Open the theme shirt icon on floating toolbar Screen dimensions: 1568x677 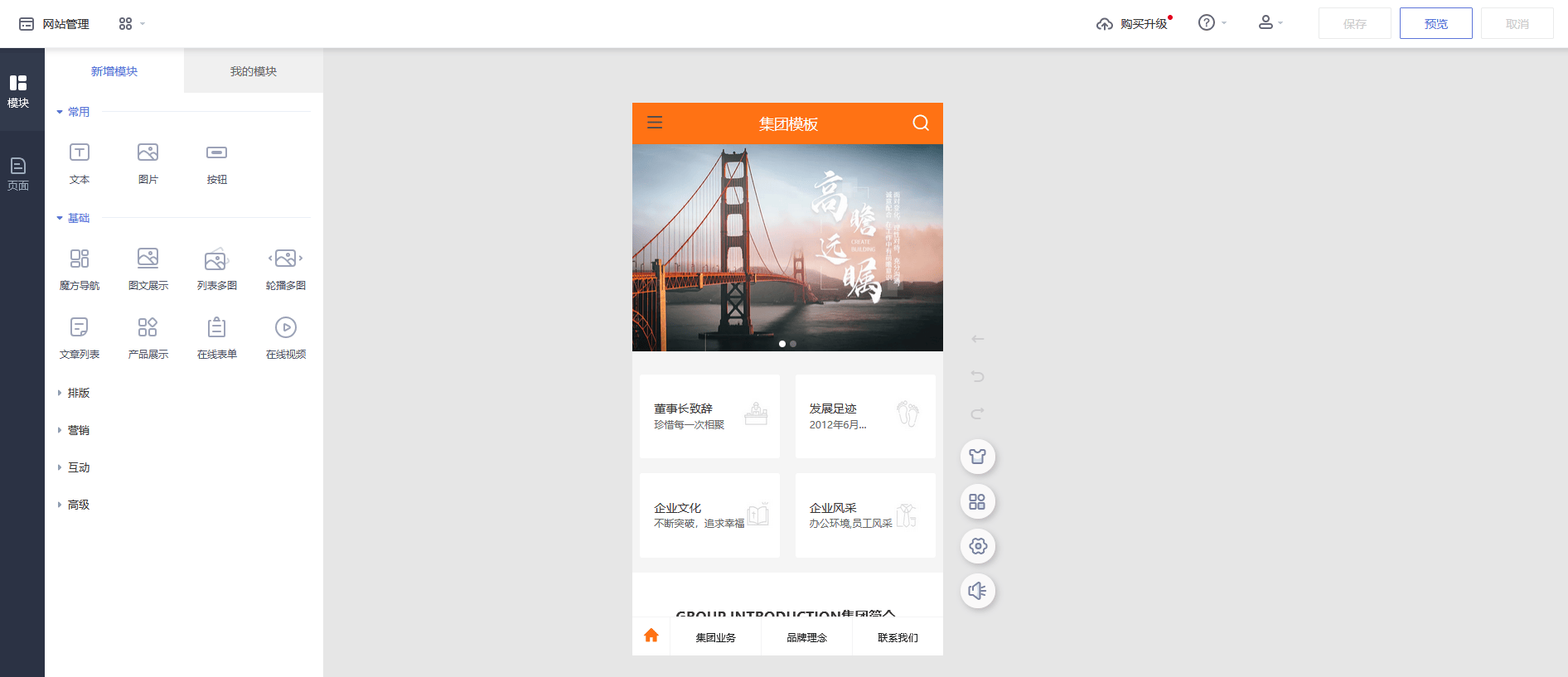coord(978,457)
